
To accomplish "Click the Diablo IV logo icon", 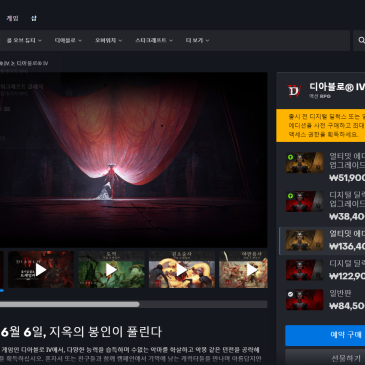I will [x=294, y=91].
